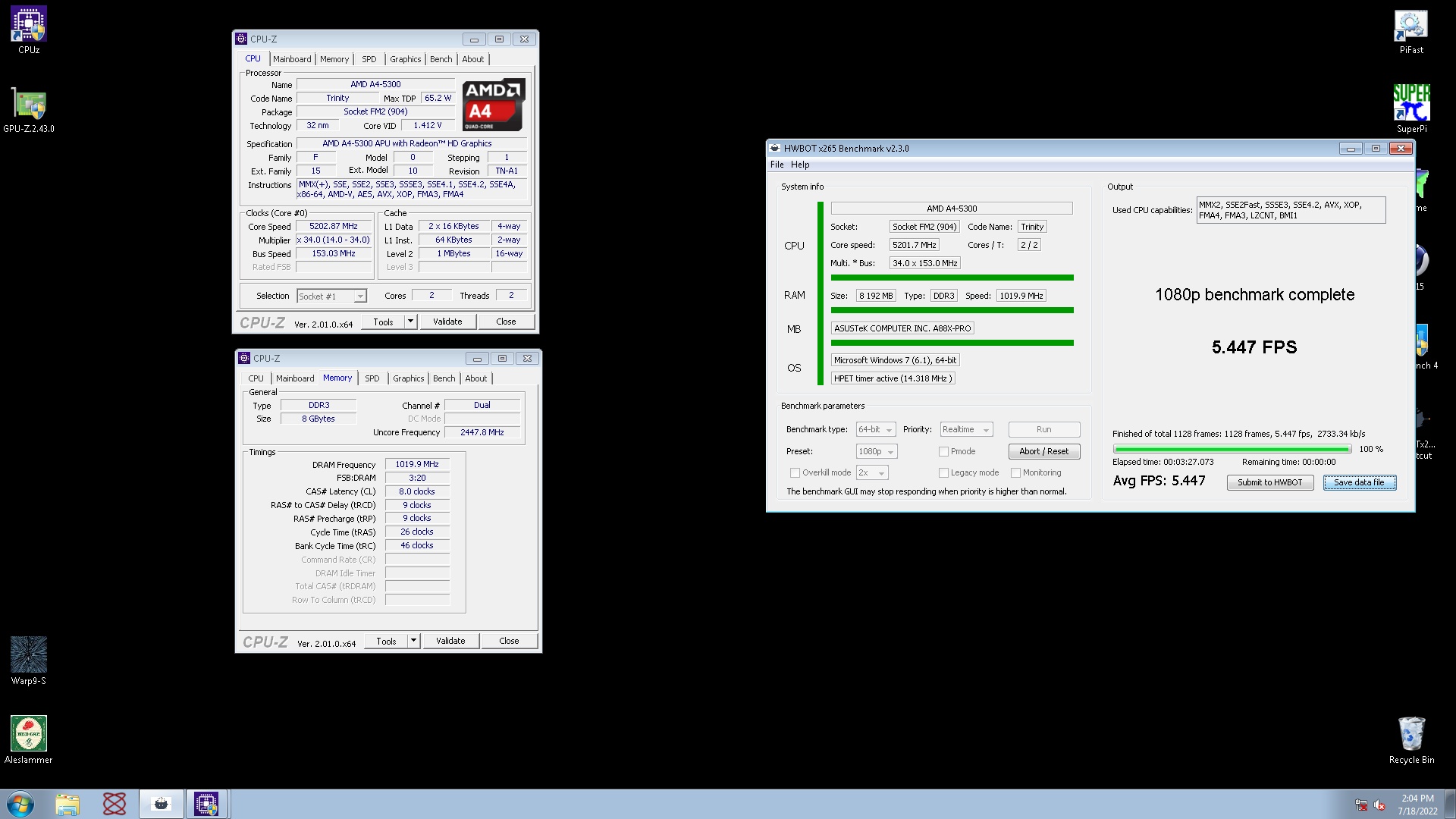
Task: Open the Overkill 2x dropdown
Action: click(872, 472)
